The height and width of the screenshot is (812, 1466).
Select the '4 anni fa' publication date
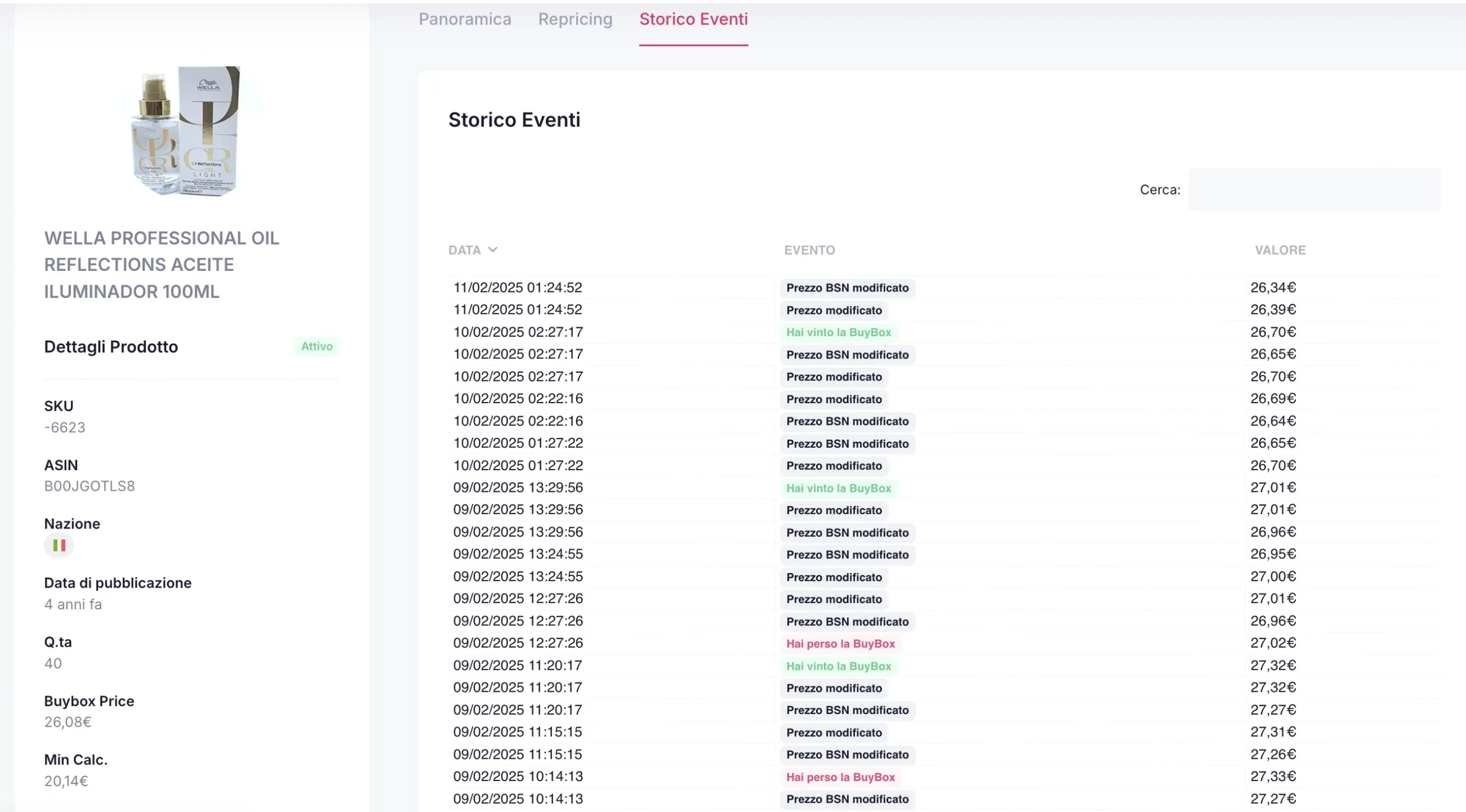[73, 604]
